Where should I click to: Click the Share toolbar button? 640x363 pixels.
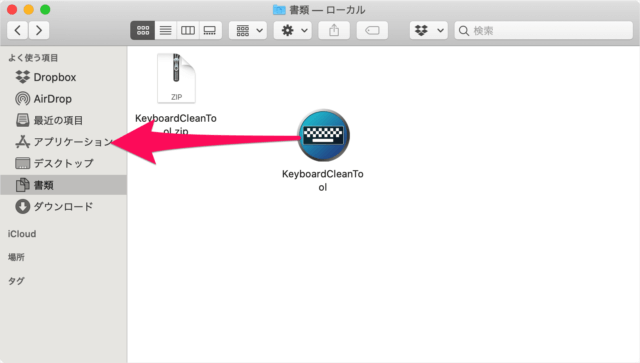click(334, 30)
